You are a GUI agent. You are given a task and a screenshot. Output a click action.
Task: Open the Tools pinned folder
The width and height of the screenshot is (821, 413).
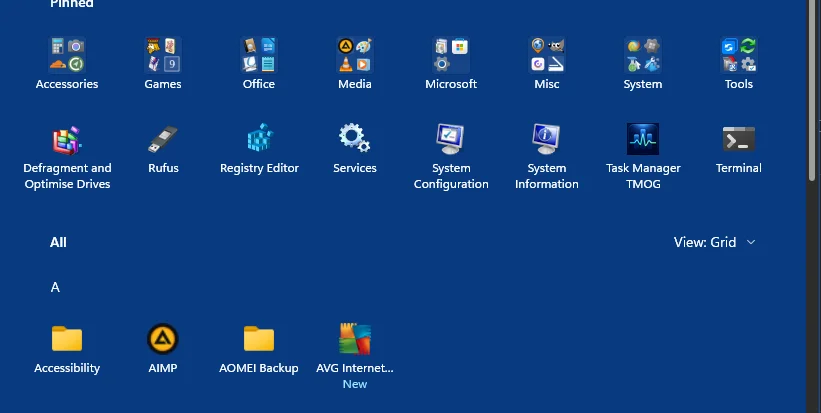pos(739,64)
